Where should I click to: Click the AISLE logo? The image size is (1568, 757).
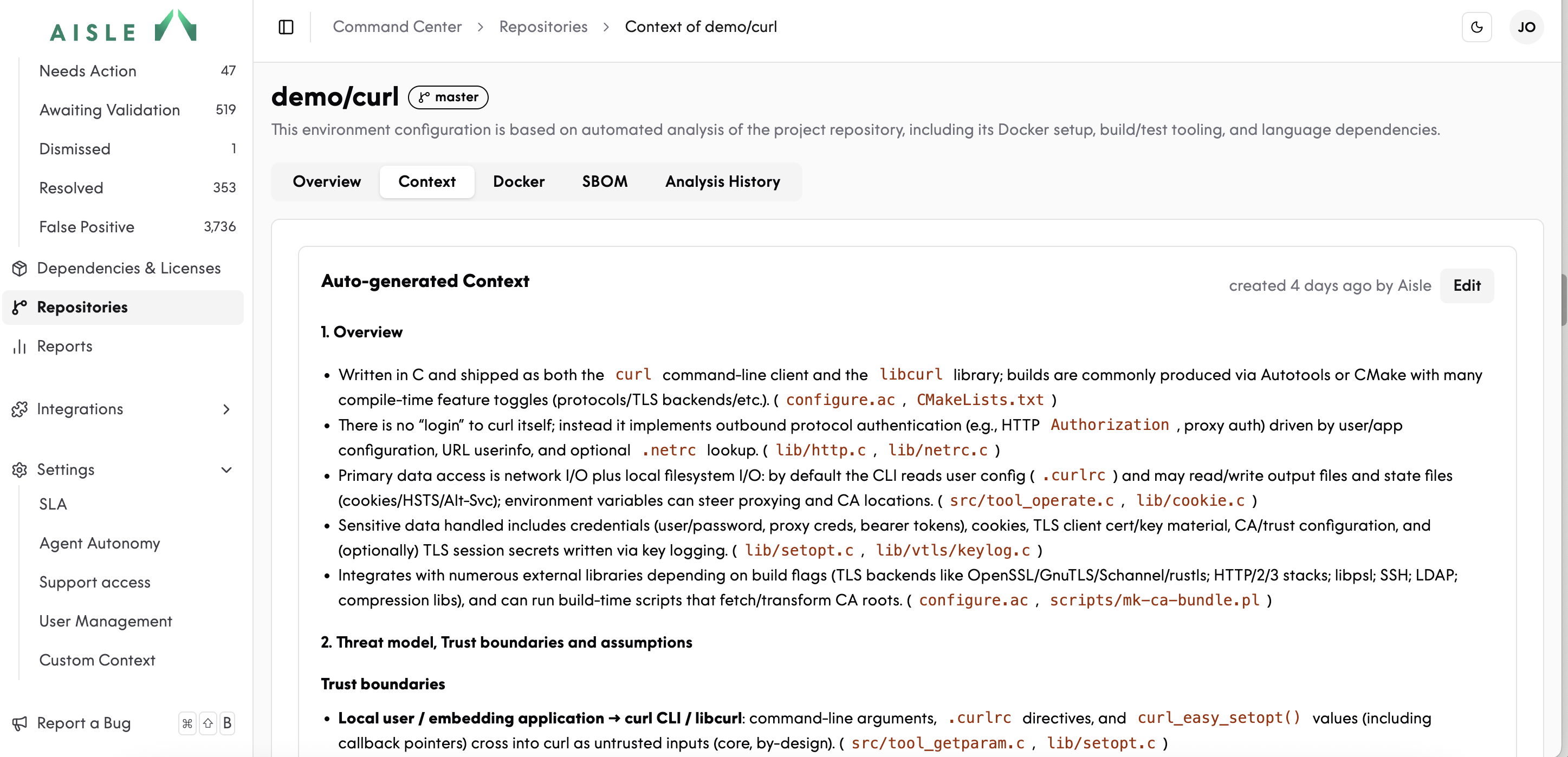[123, 25]
